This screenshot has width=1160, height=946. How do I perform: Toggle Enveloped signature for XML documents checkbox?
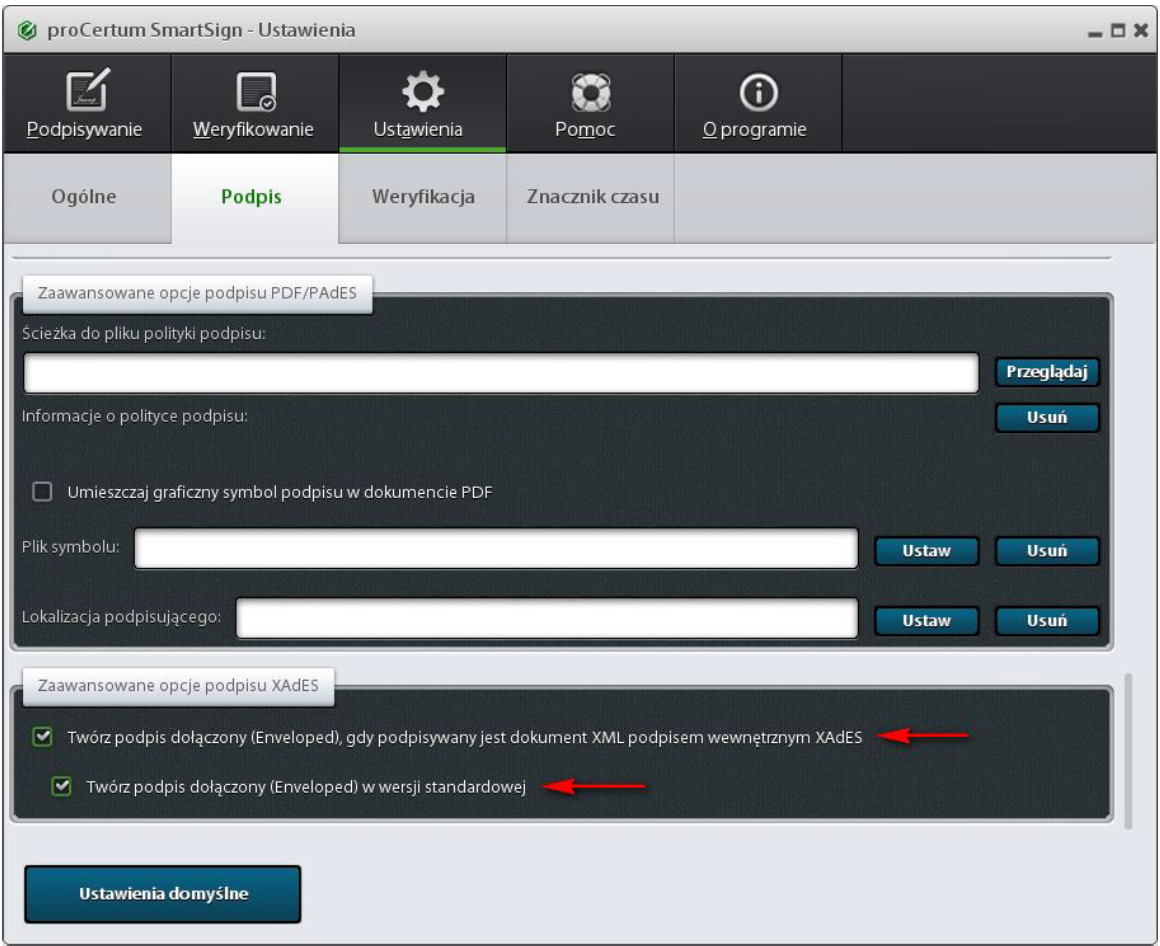click(42, 737)
